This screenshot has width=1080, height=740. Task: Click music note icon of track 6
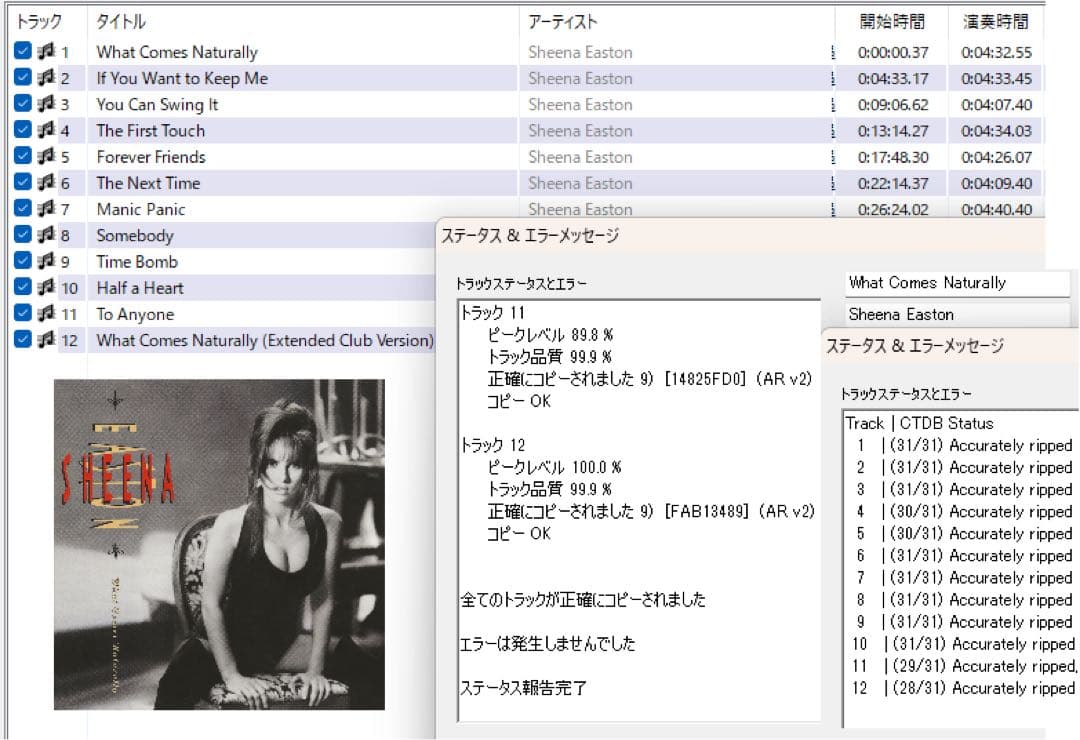46,182
